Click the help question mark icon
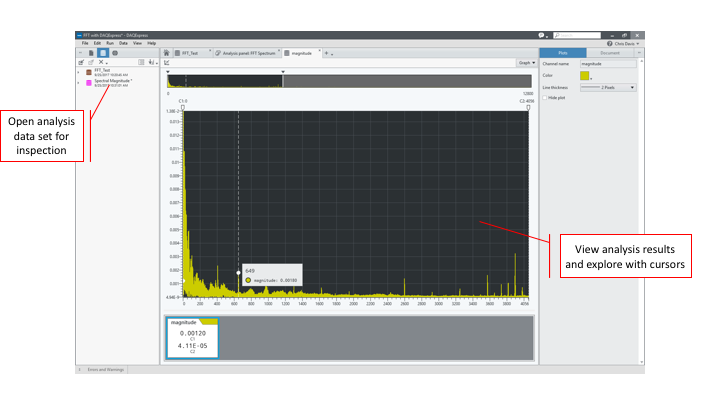720x405 pixels. tap(610, 44)
